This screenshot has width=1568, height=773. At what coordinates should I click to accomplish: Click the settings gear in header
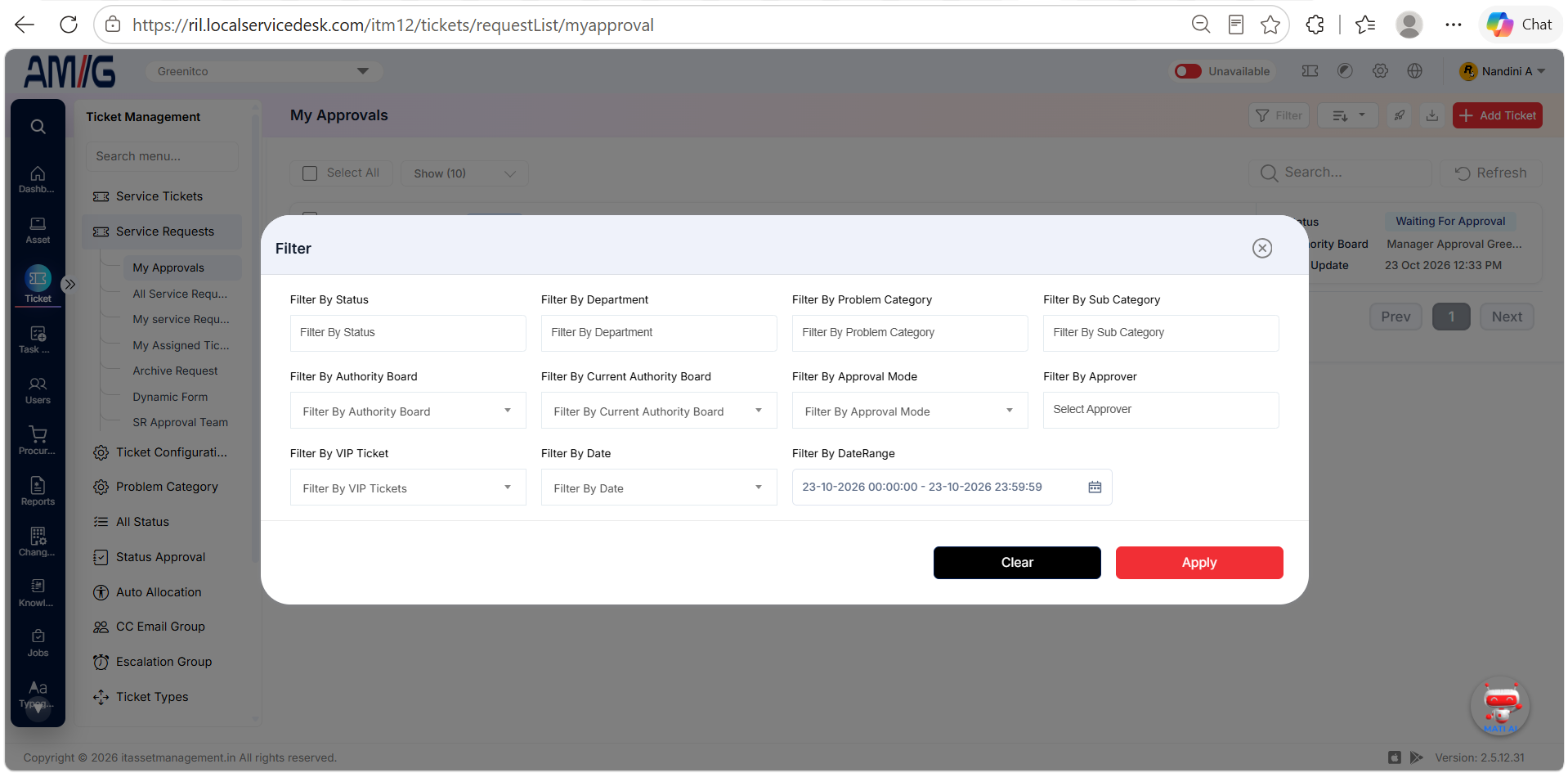point(1380,71)
